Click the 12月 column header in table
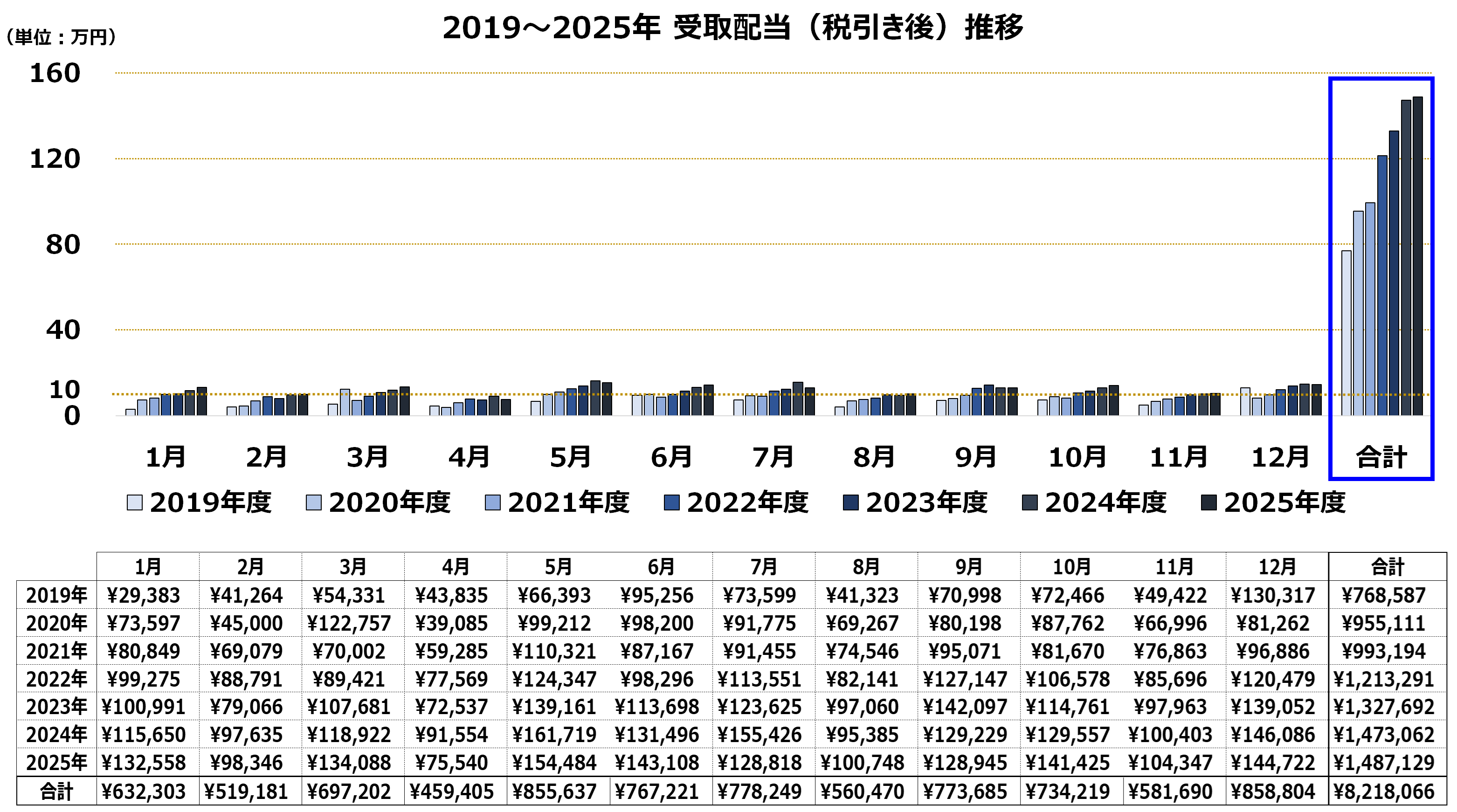Screen dimensions: 1457x812 point(1277,567)
